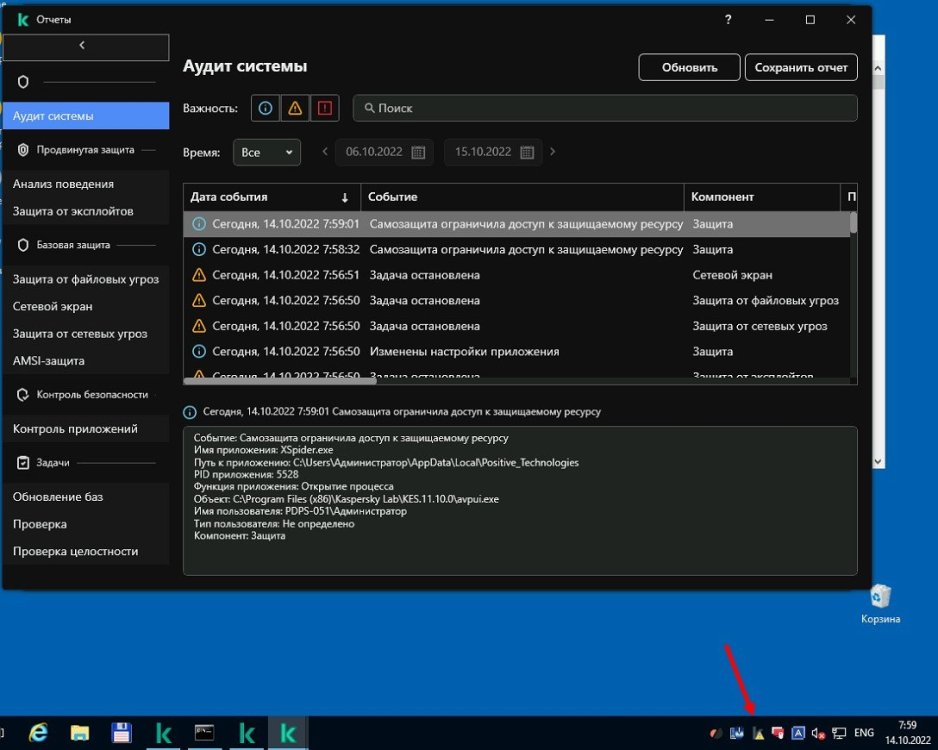Screen dimensions: 938x750
Task: Click the info icon of the 7:58:32 event
Action: pos(199,249)
